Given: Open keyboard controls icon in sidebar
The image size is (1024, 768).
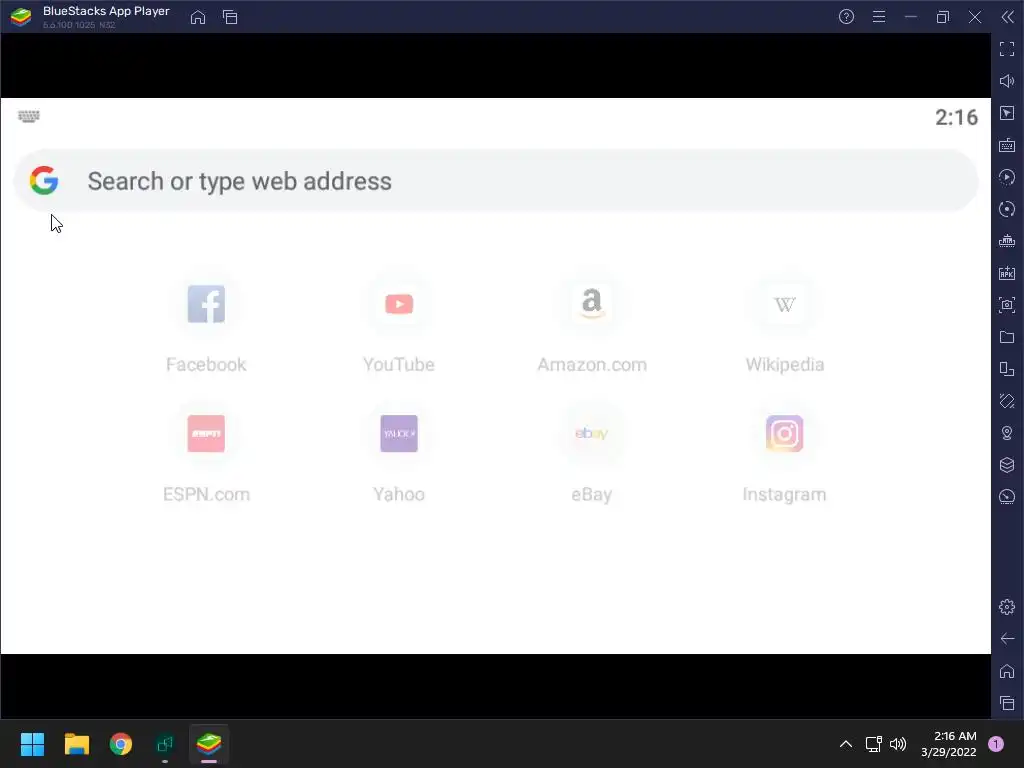Looking at the screenshot, I should [1007, 145].
